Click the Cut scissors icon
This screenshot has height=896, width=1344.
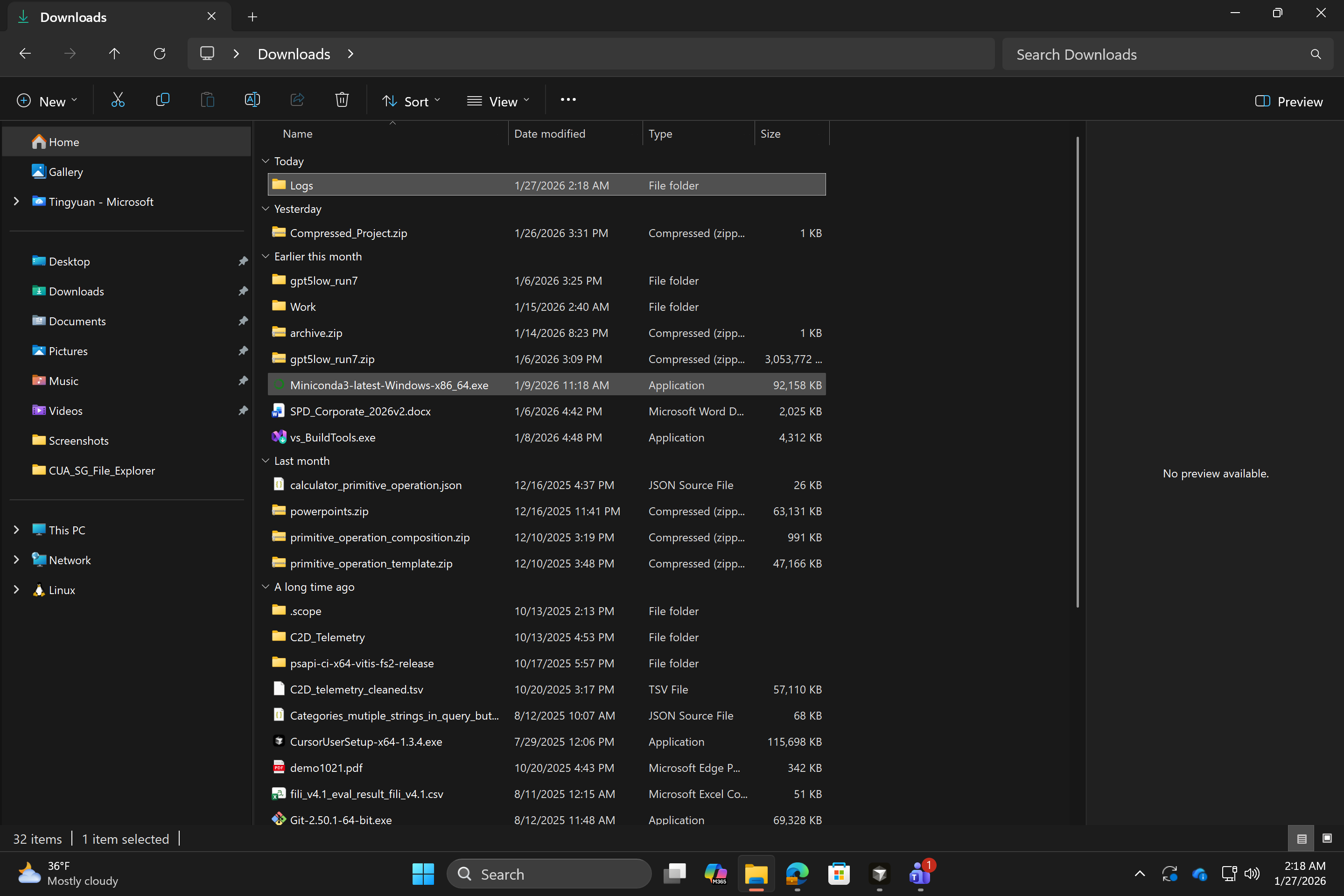(118, 101)
